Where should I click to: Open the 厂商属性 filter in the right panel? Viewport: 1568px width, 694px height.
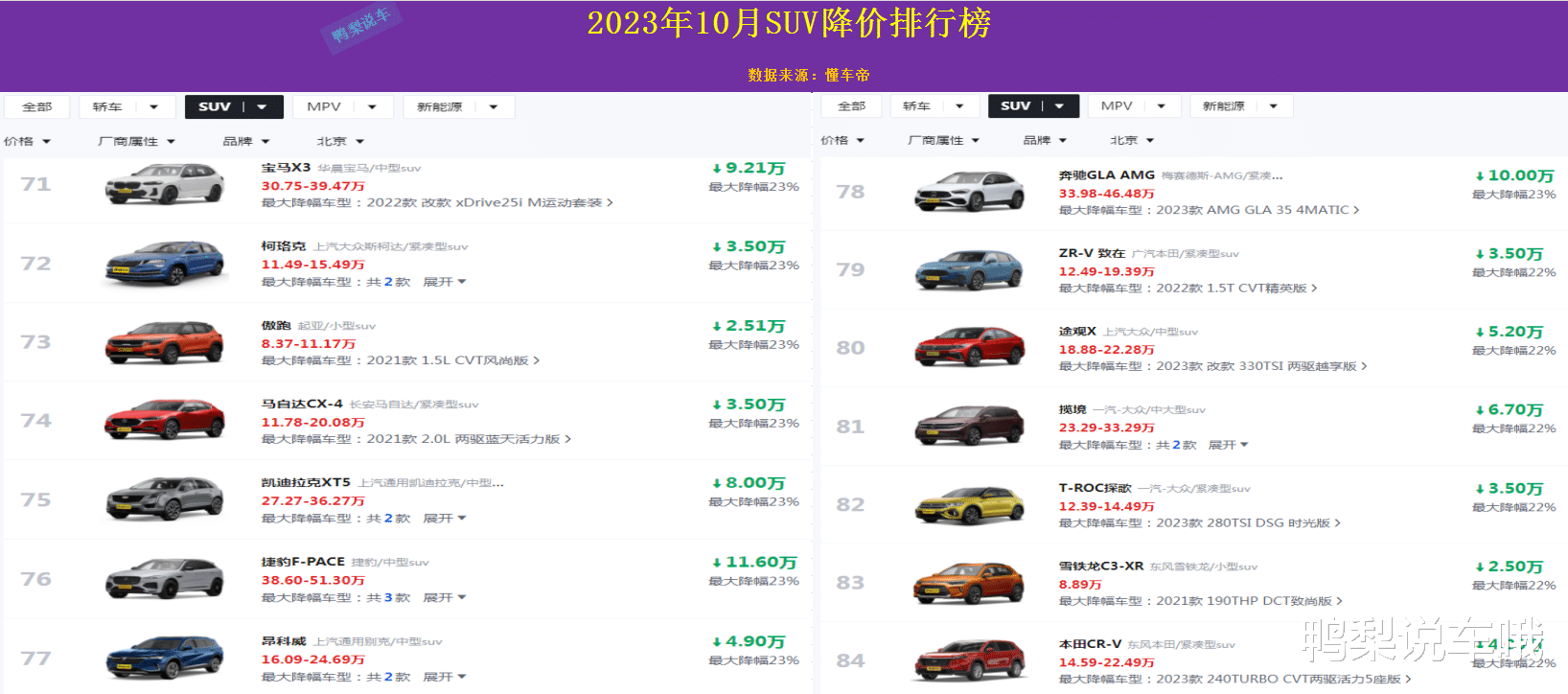[944, 140]
